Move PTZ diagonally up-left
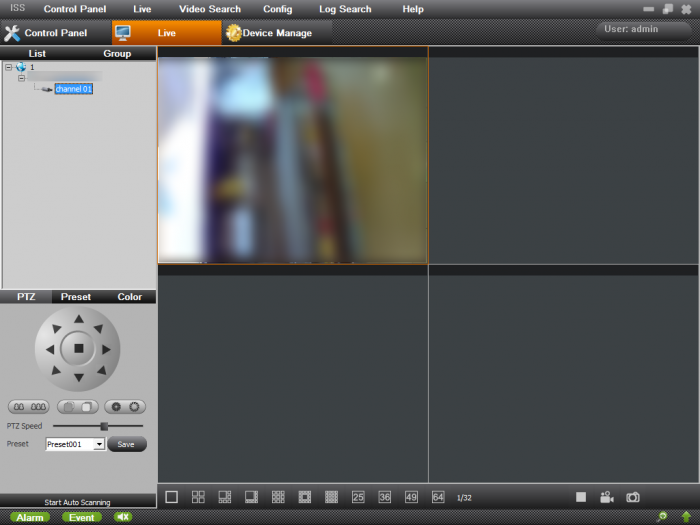 click(x=56, y=329)
